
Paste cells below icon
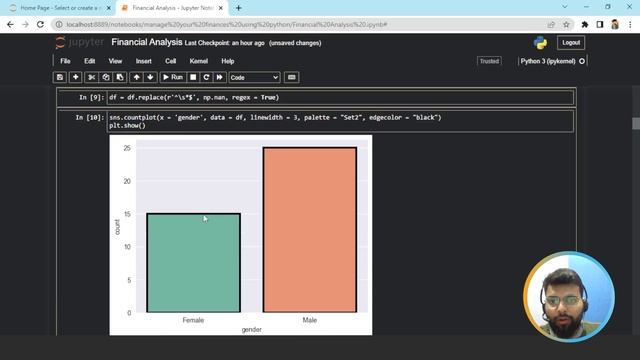click(120, 77)
